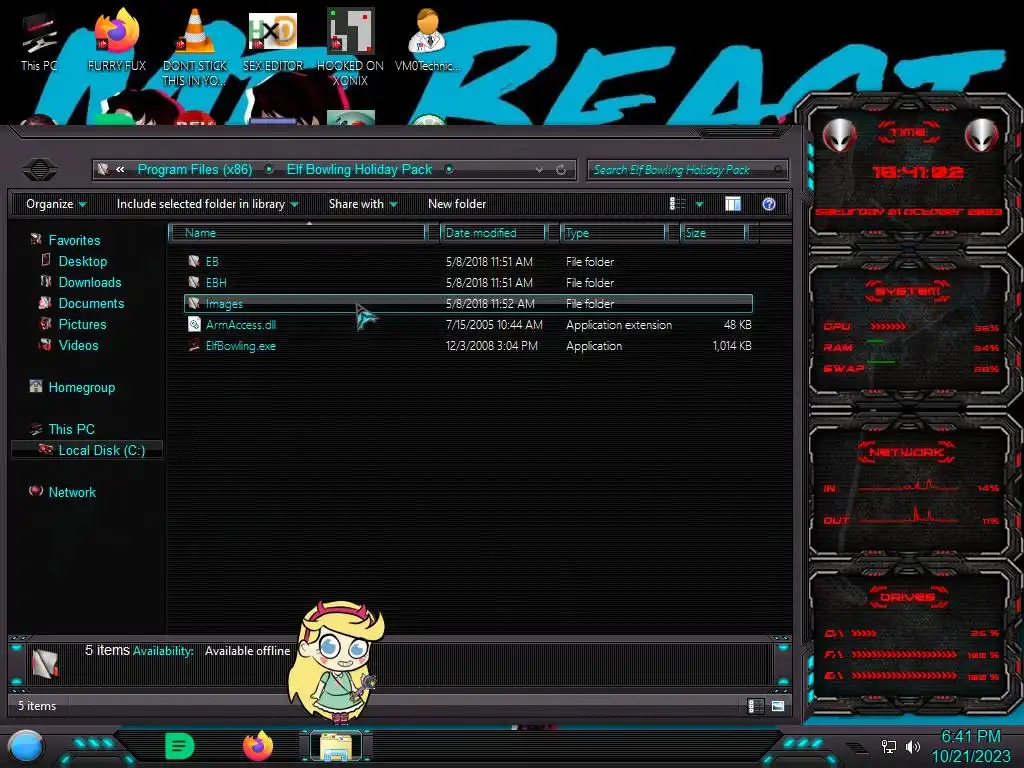Open Desktop in the navigation pane
1024x768 pixels.
pyautogui.click(x=83, y=261)
